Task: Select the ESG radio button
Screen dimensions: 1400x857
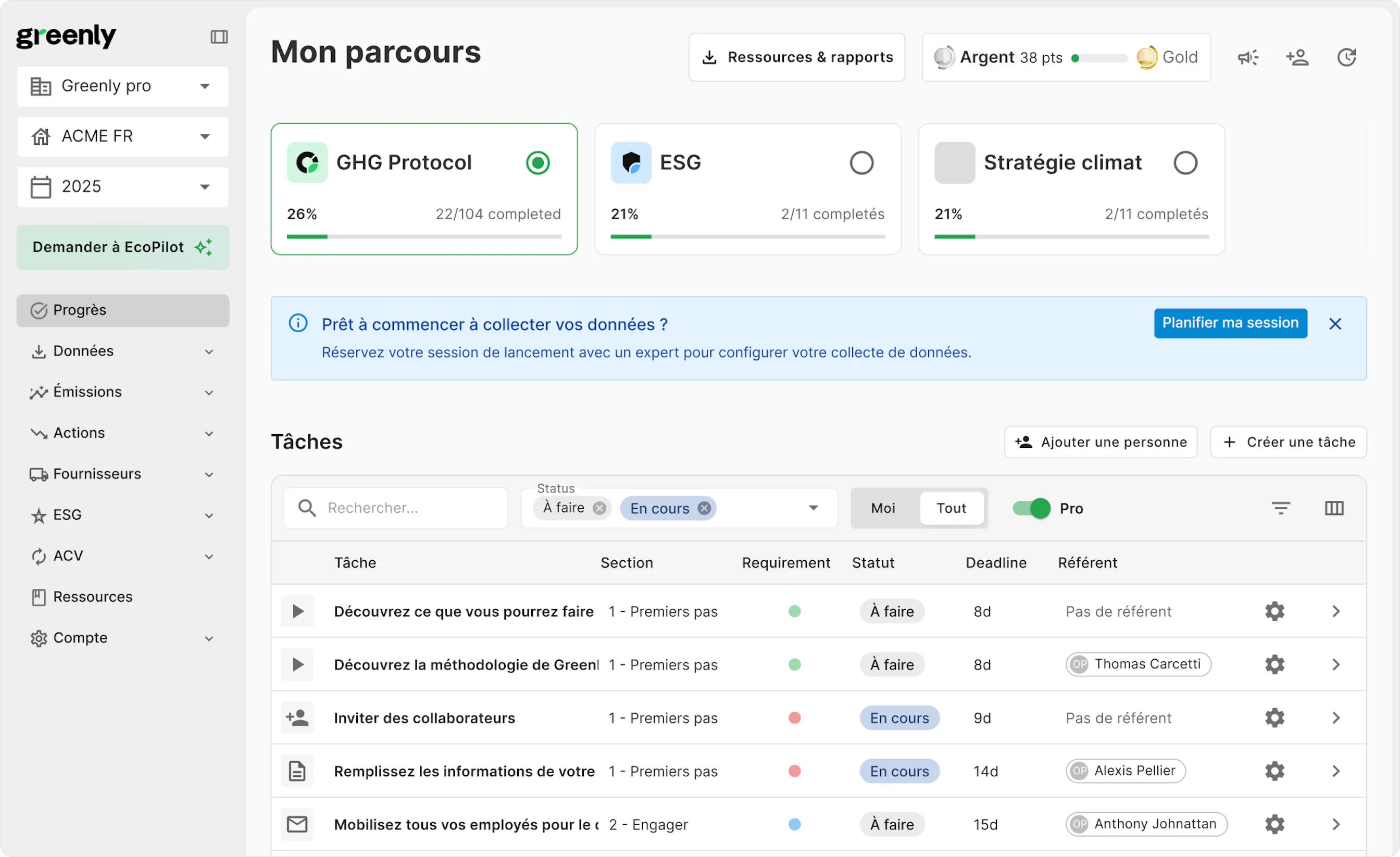Action: point(861,163)
